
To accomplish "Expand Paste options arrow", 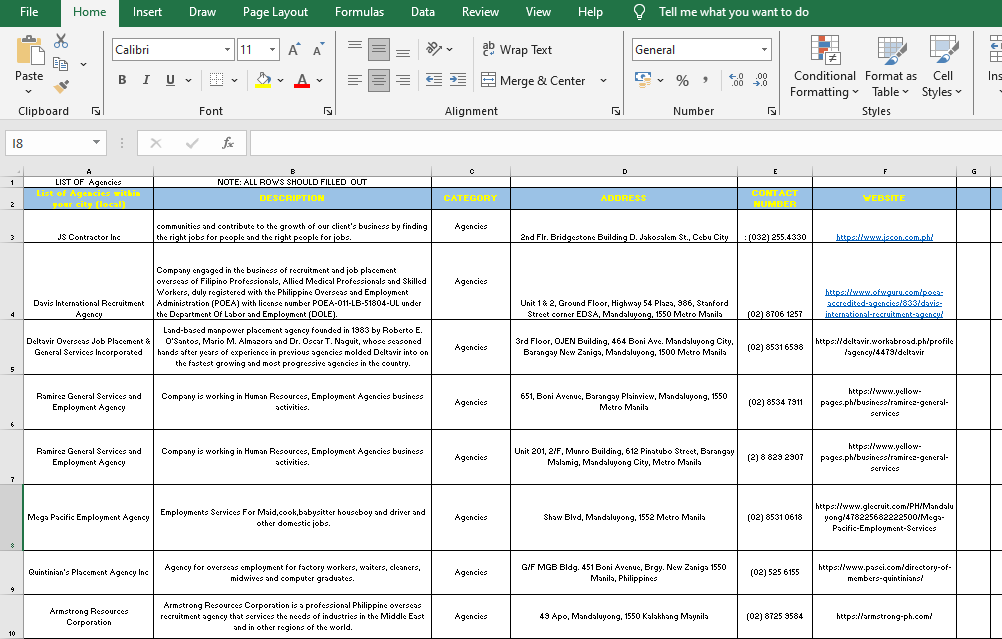I will 29,91.
